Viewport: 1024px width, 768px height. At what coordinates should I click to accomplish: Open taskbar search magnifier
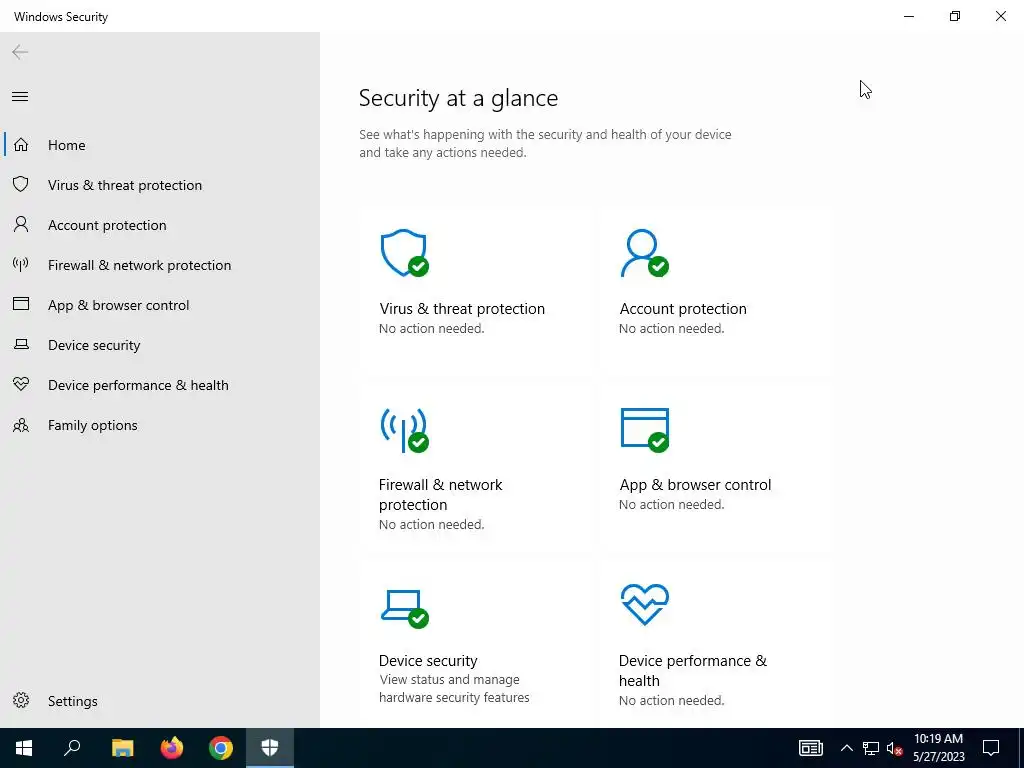(72, 748)
